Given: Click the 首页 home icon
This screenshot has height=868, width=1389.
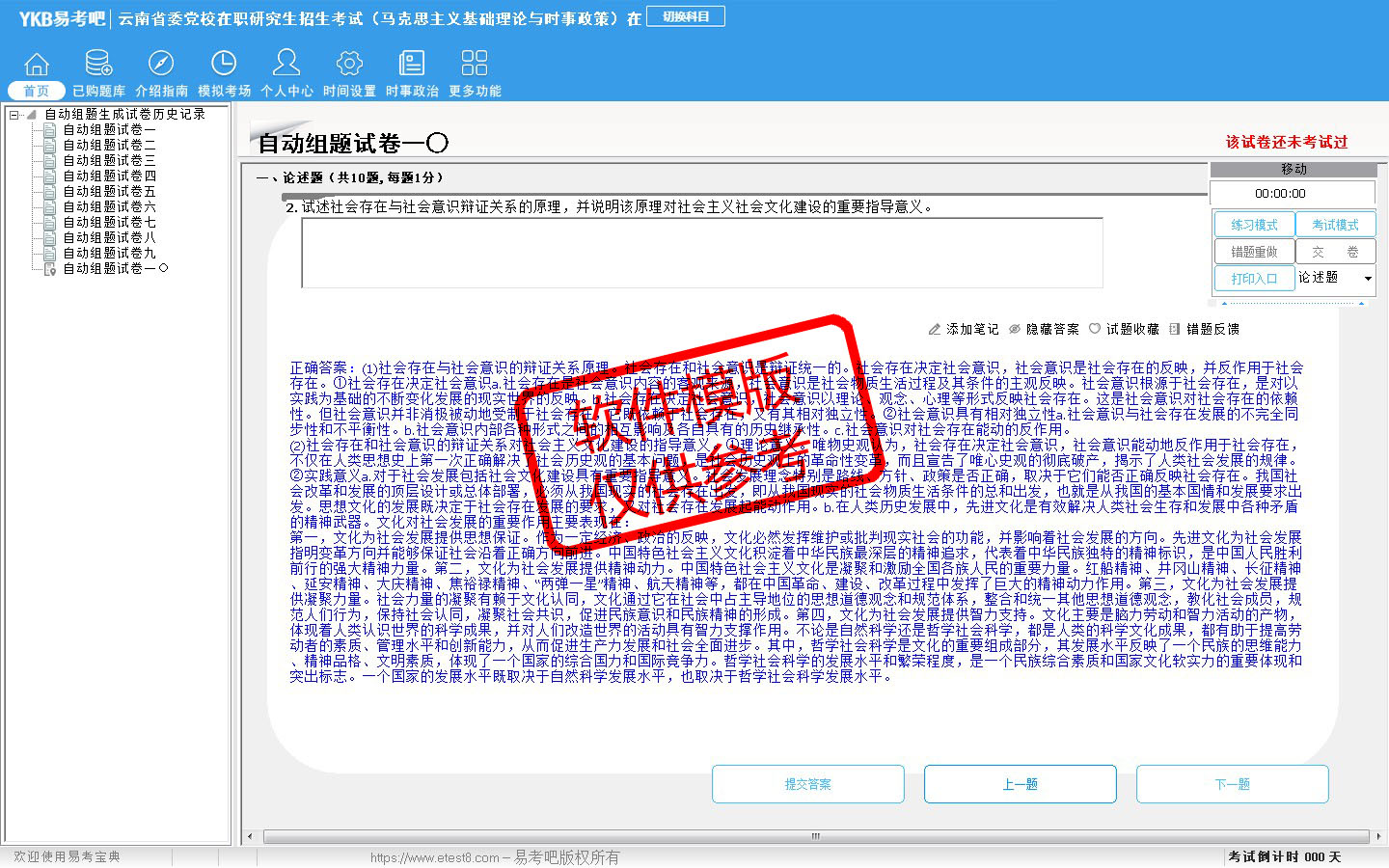Looking at the screenshot, I should point(37,65).
